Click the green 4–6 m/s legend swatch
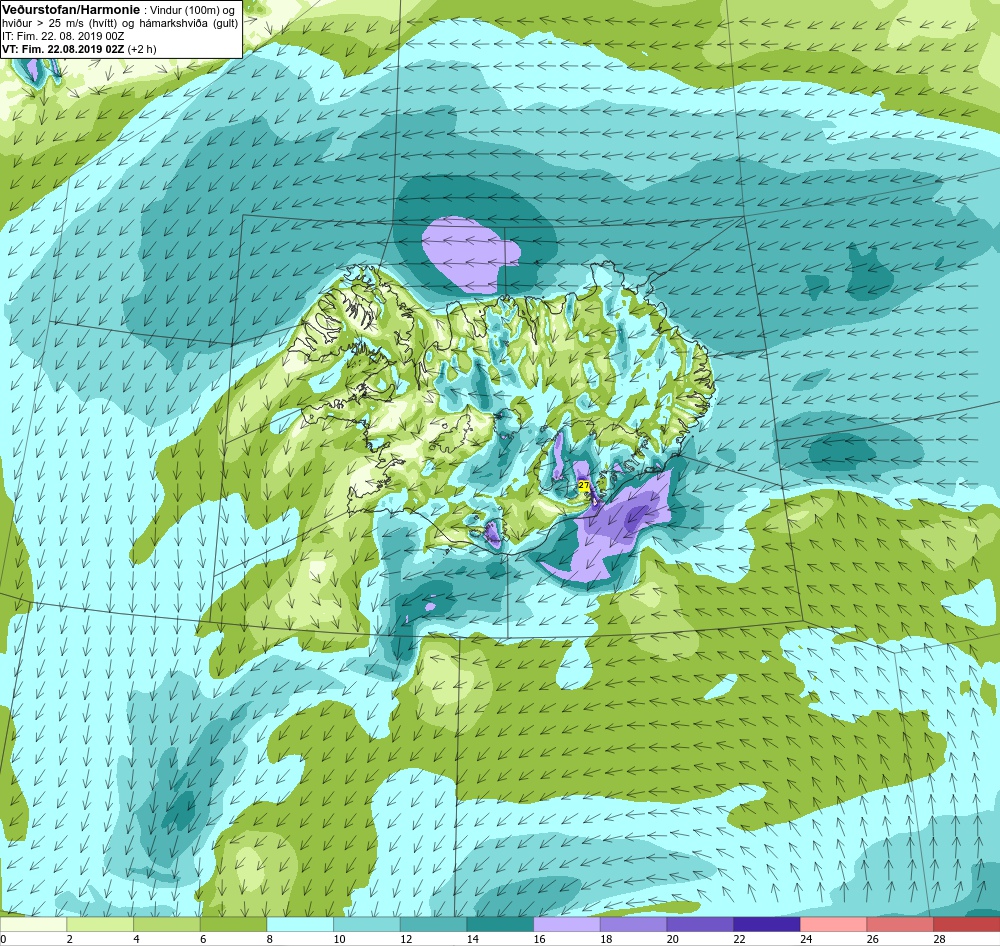 (x=166, y=924)
